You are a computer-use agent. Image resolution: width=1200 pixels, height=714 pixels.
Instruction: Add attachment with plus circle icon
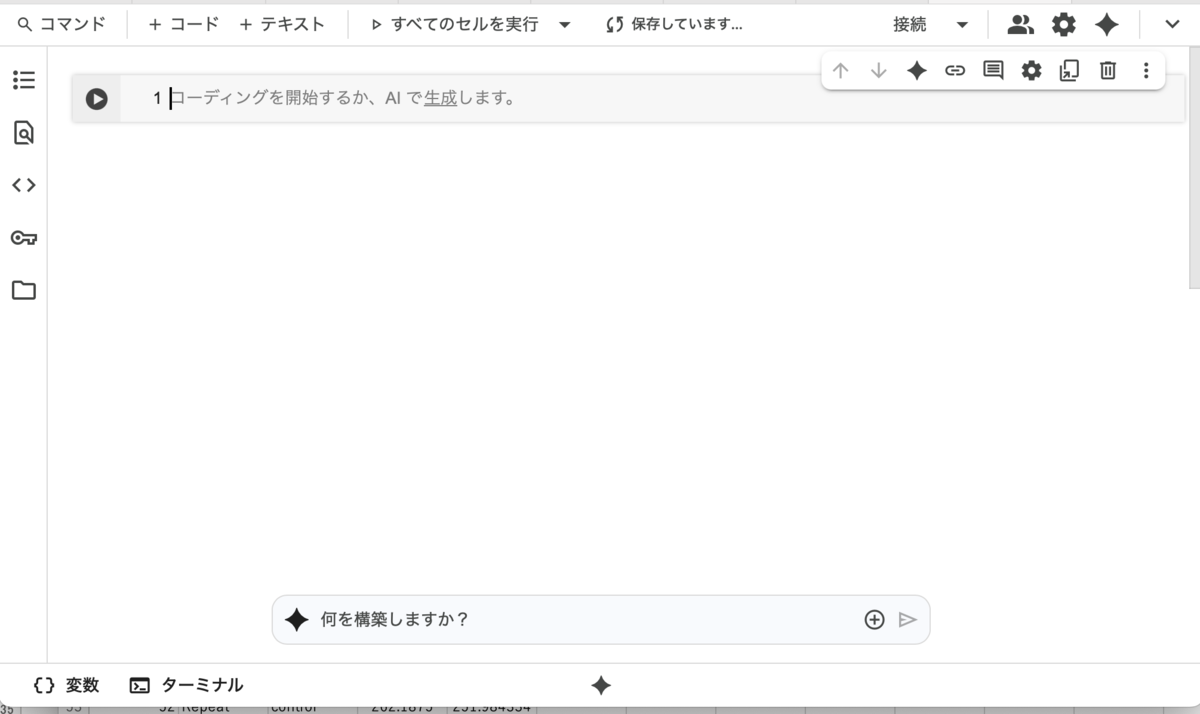(874, 620)
